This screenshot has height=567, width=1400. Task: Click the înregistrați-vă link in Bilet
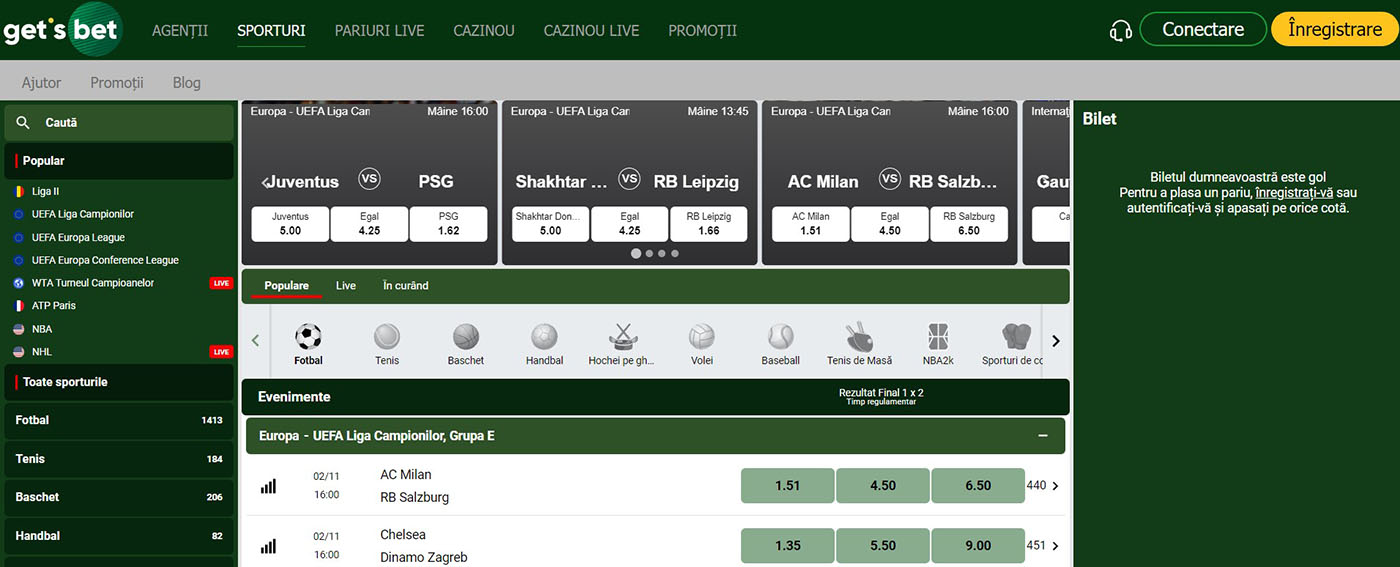pos(1295,192)
